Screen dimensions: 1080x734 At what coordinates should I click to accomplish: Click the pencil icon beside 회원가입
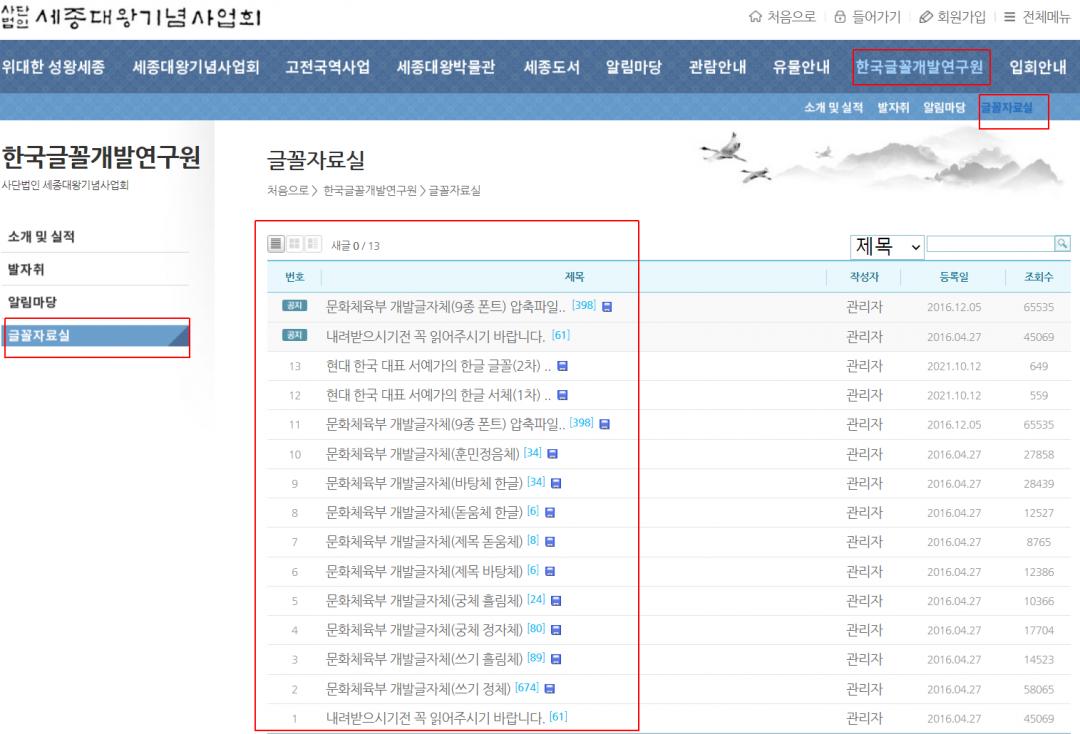[x=925, y=16]
